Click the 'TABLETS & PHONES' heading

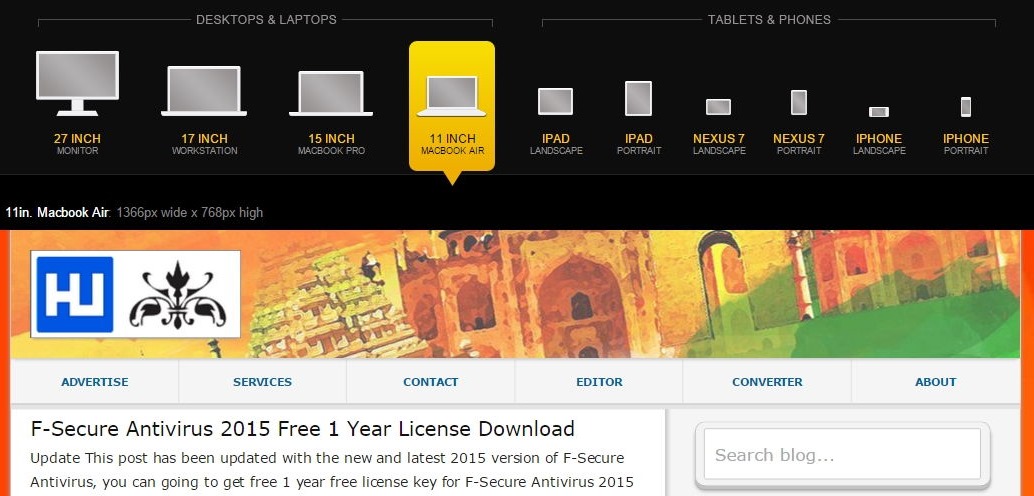pyautogui.click(x=770, y=20)
